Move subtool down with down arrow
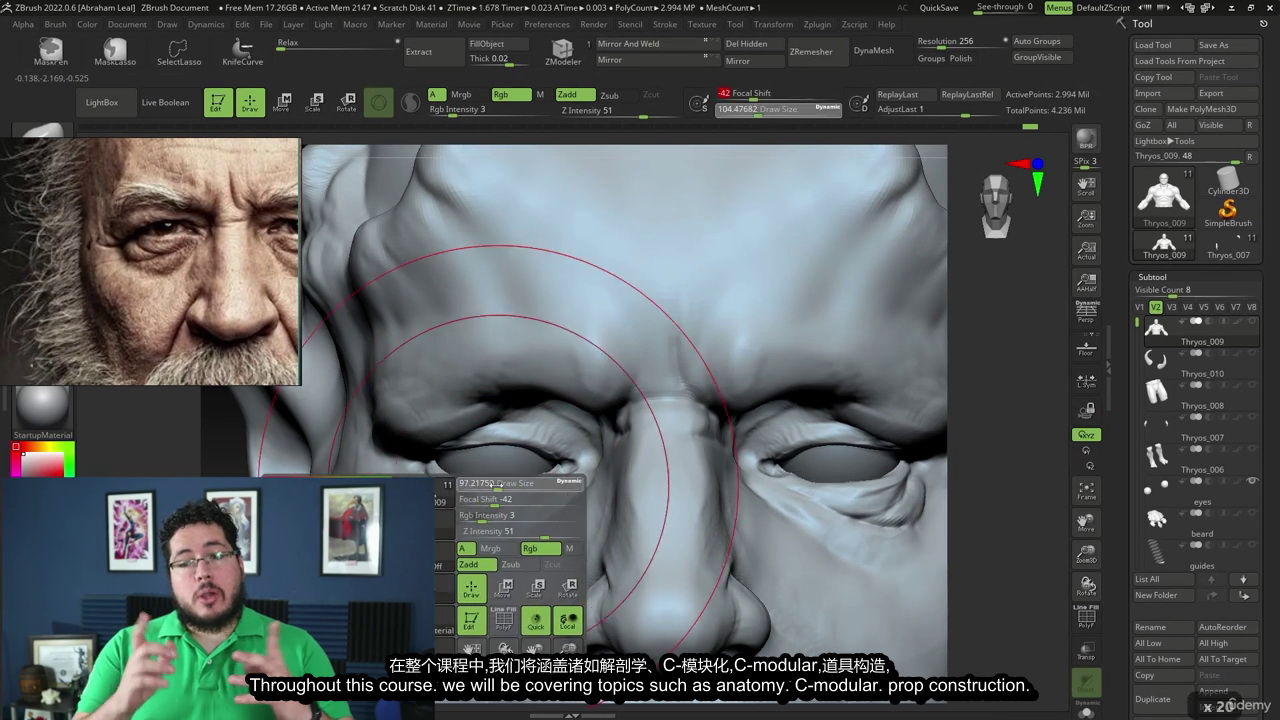This screenshot has width=1280, height=720. [1244, 579]
